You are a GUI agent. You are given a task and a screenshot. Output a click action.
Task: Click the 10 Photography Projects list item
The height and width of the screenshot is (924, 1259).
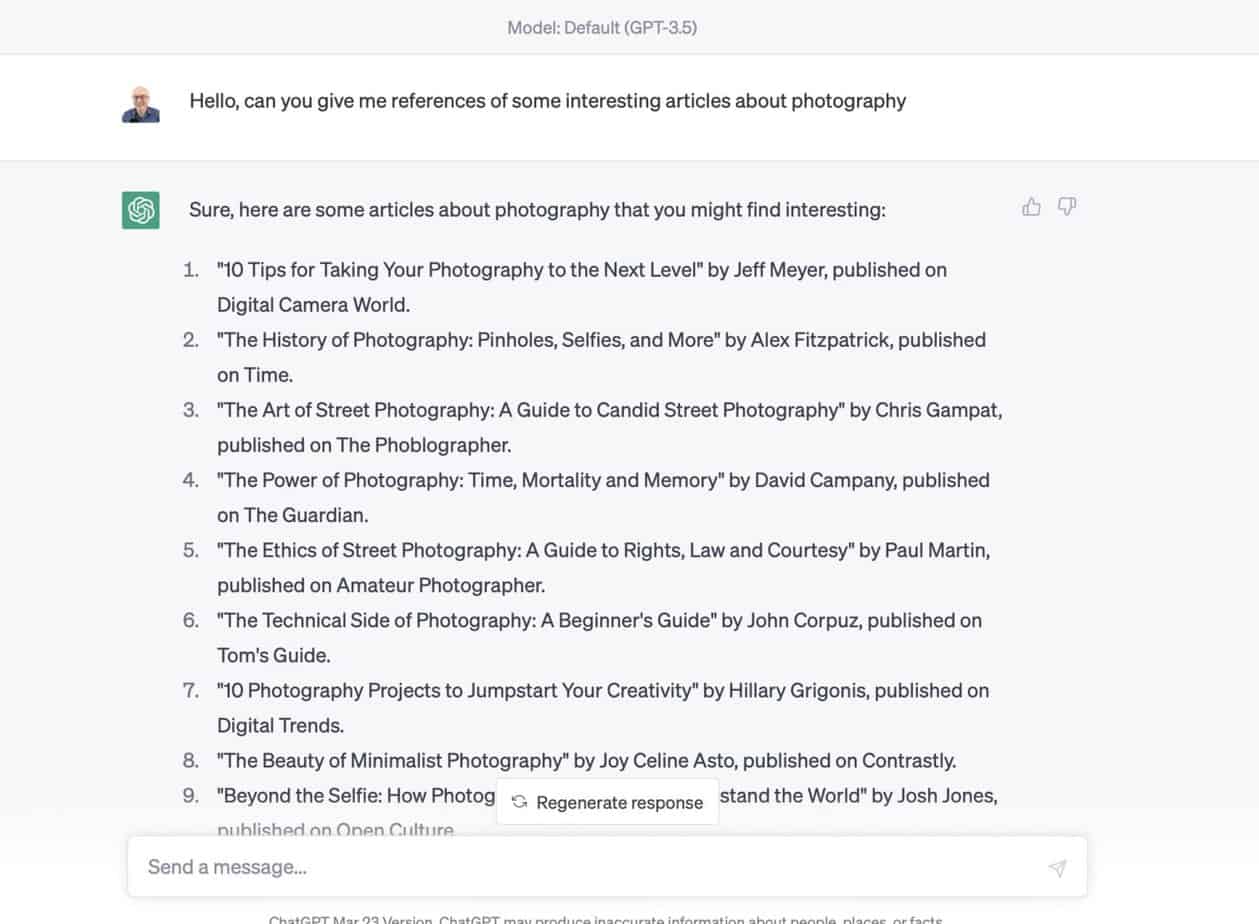(x=603, y=707)
